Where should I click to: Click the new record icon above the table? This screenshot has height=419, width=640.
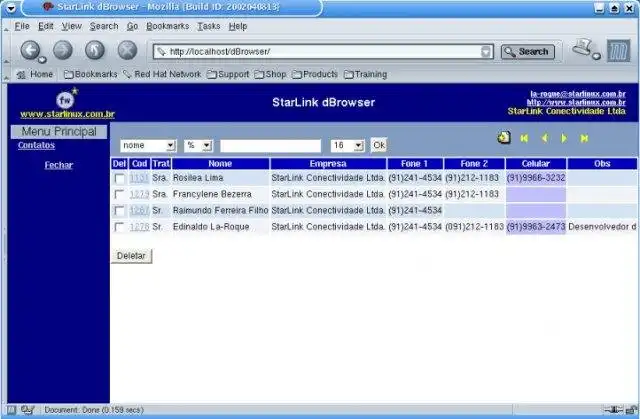tap(504, 138)
